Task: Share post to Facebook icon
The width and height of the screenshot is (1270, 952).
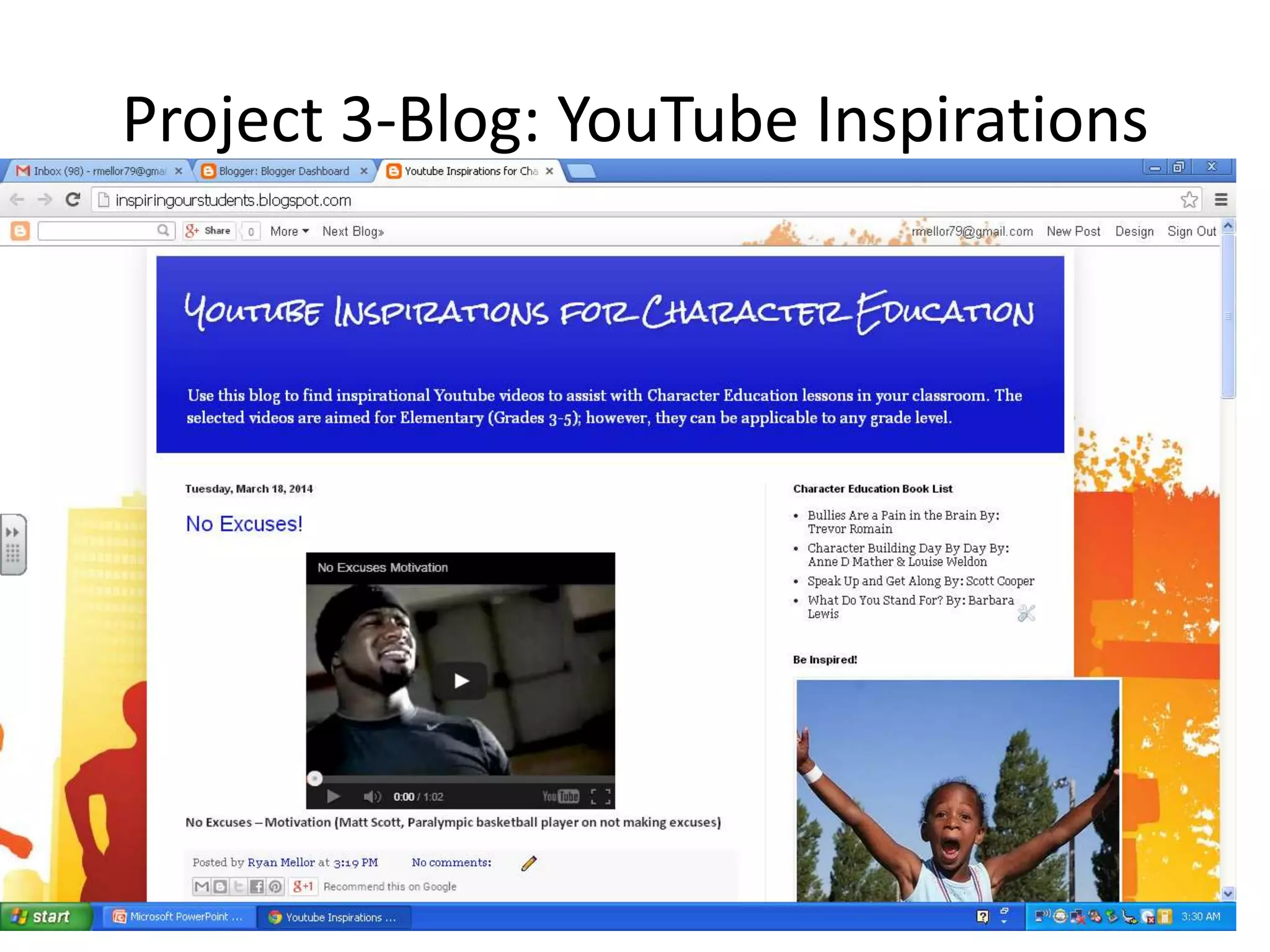Action: (257, 886)
